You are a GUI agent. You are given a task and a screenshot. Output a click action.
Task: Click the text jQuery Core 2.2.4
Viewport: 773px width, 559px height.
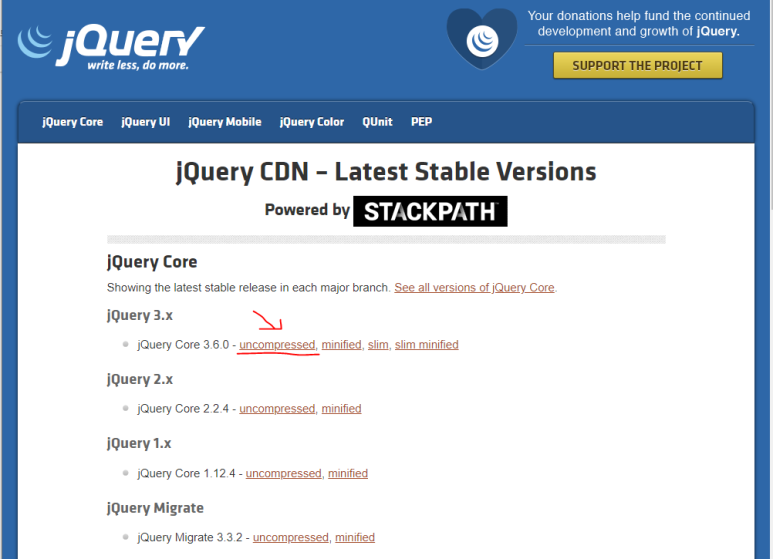(183, 409)
